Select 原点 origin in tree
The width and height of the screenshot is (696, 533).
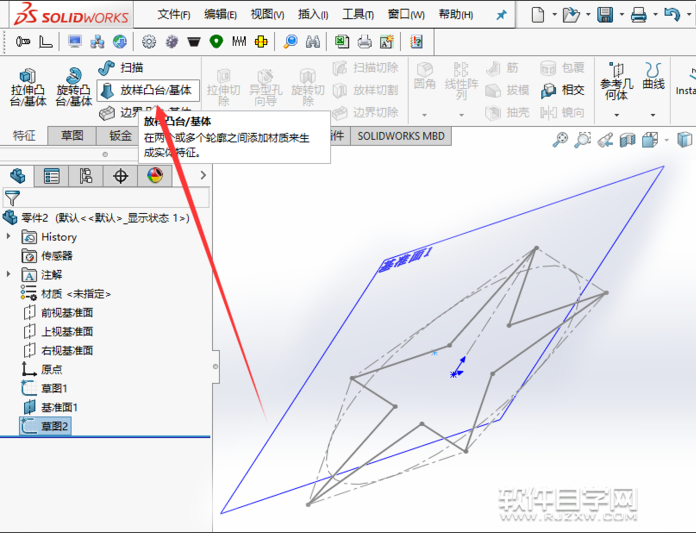pos(42,369)
